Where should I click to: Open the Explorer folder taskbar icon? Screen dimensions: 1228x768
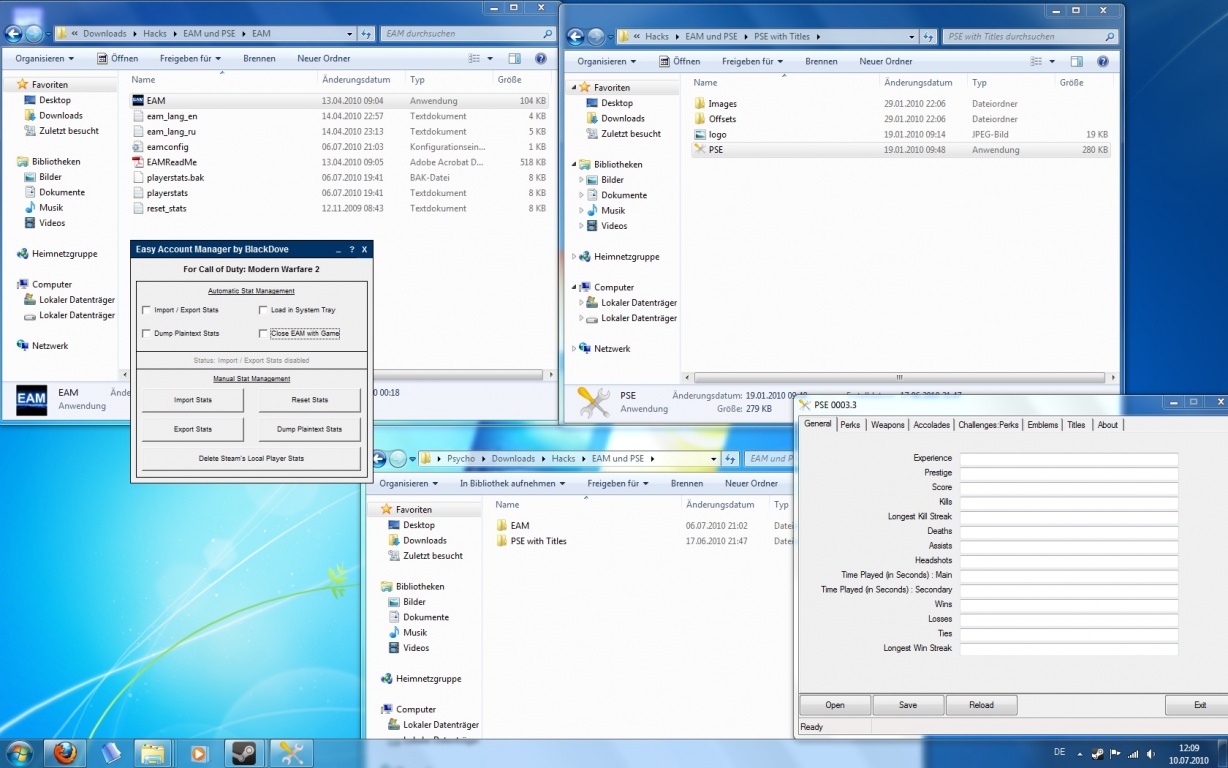(x=152, y=752)
